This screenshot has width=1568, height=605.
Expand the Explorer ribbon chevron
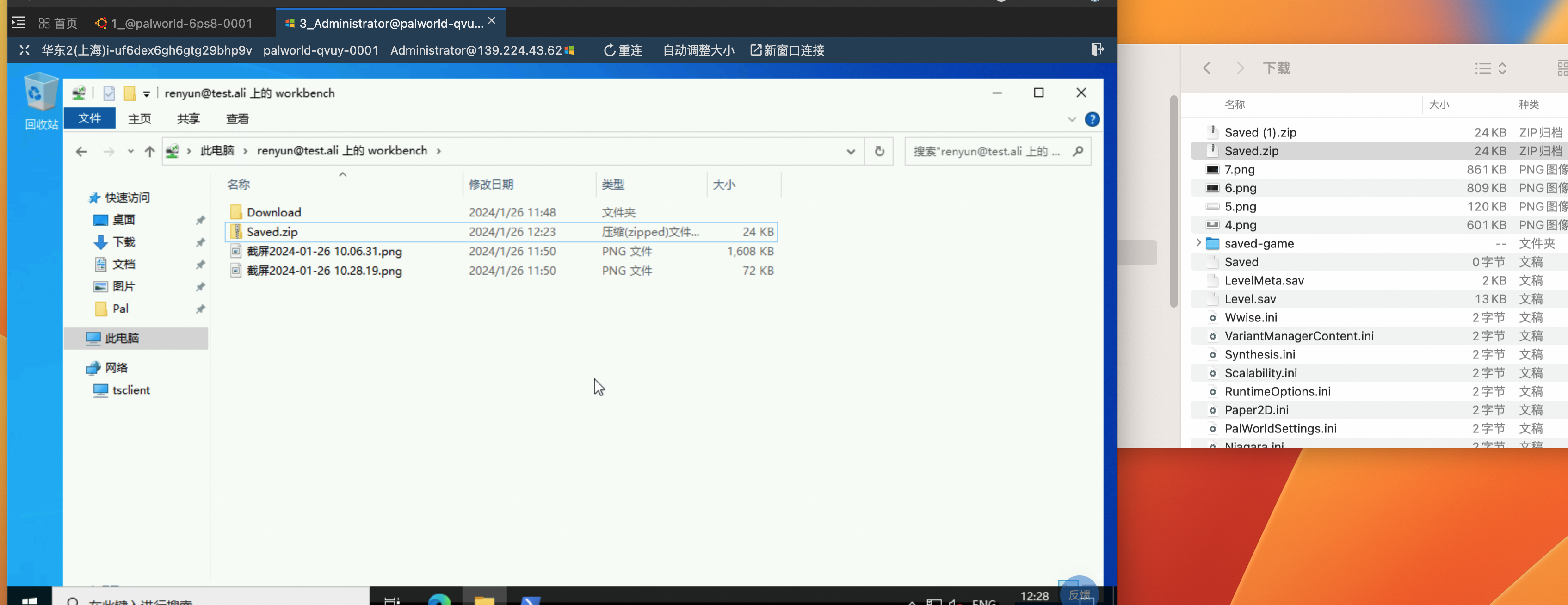tap(1071, 120)
